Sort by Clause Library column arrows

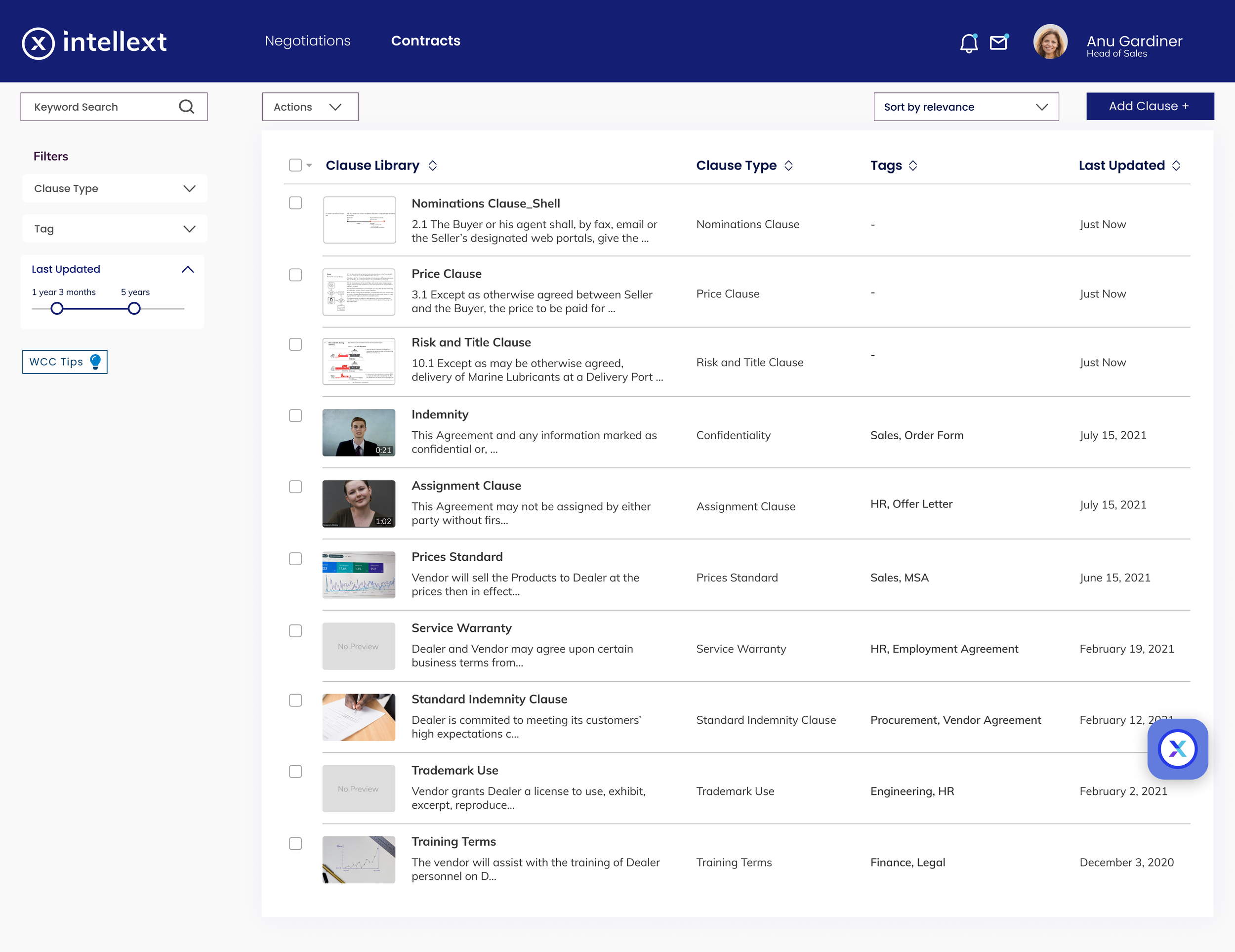pyautogui.click(x=433, y=165)
